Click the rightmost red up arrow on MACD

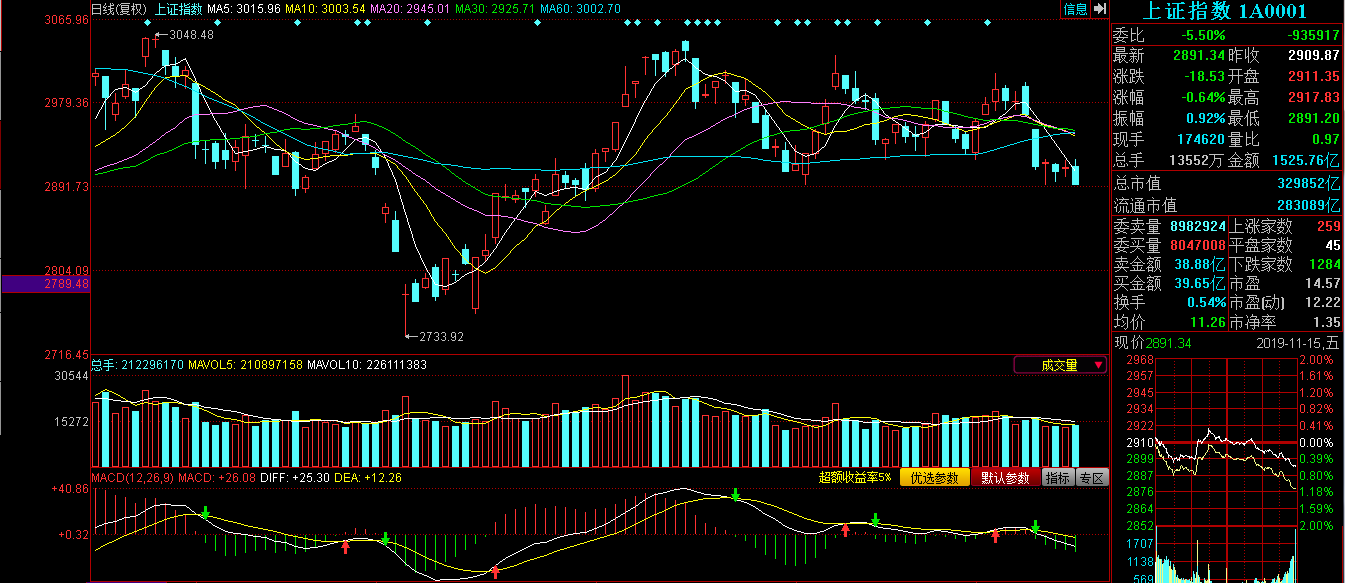click(995, 537)
